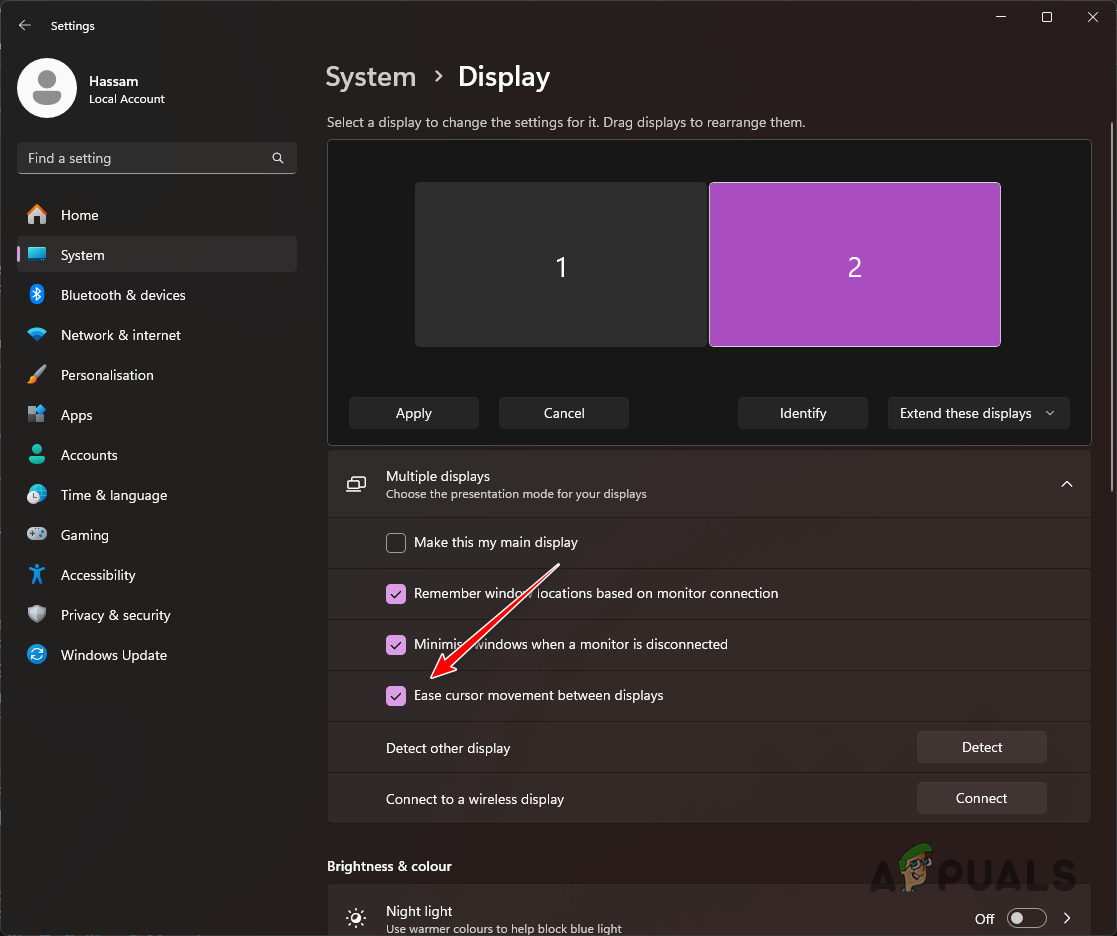The width and height of the screenshot is (1117, 936).
Task: Select the Network & internet globe icon
Action: pyautogui.click(x=38, y=334)
